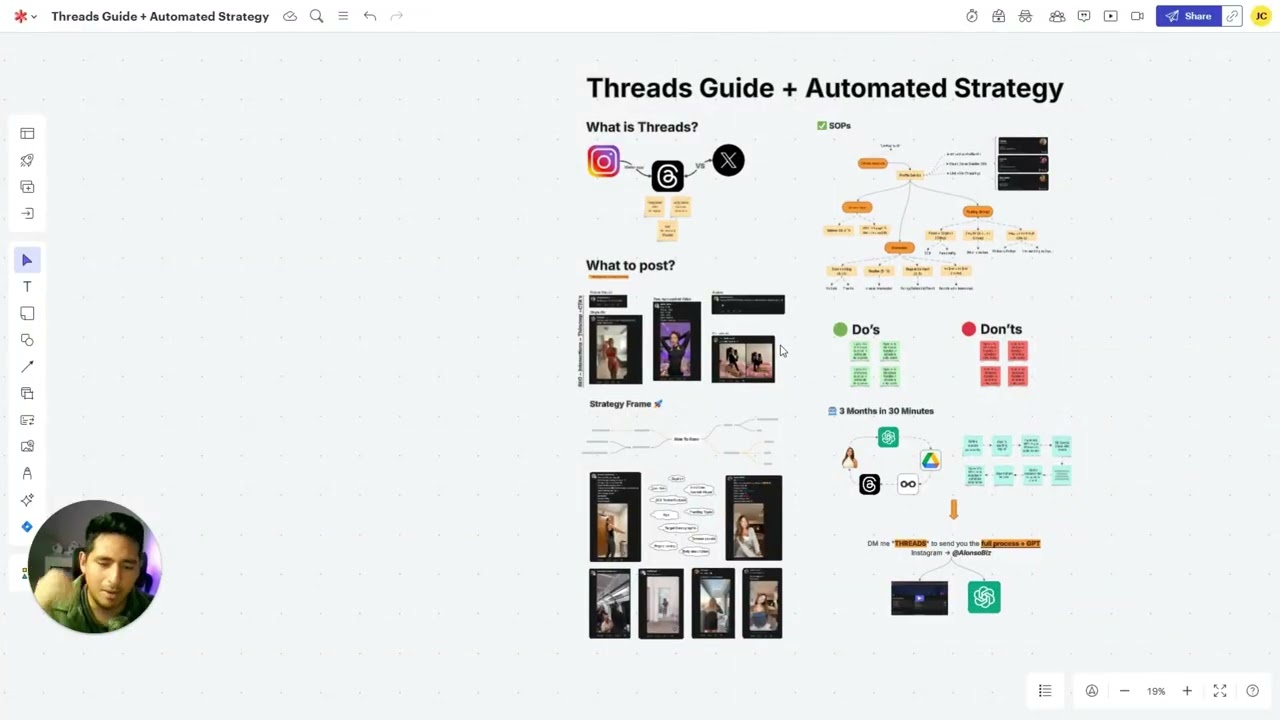Open the collaborators people icon

[x=1057, y=16]
